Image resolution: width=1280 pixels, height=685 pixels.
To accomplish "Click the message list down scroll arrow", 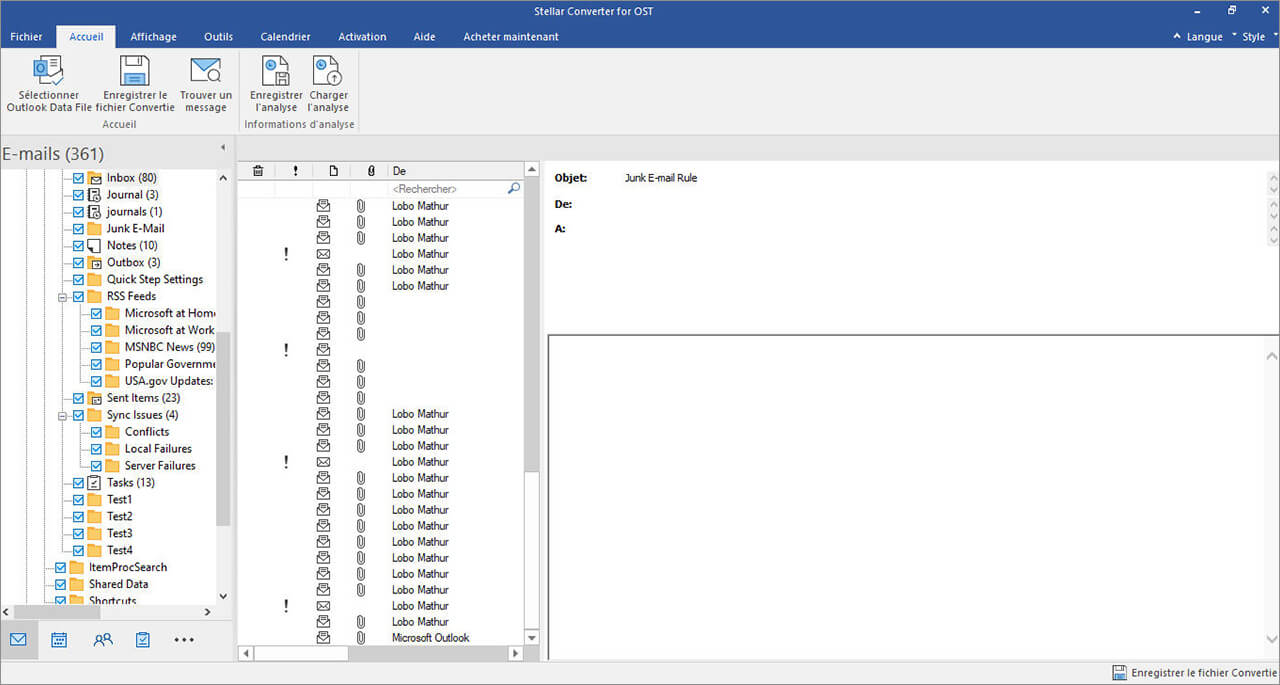I will pos(531,638).
